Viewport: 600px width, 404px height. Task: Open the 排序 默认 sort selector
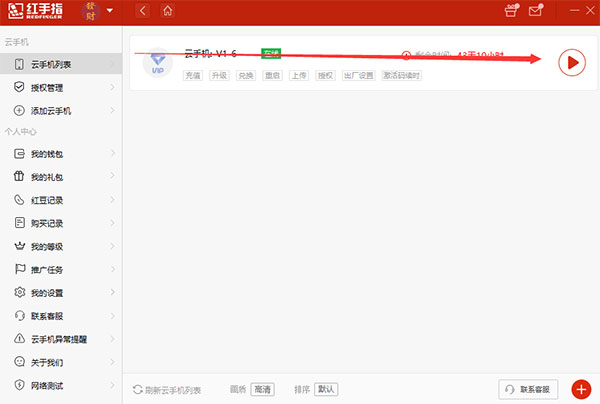(x=326, y=389)
